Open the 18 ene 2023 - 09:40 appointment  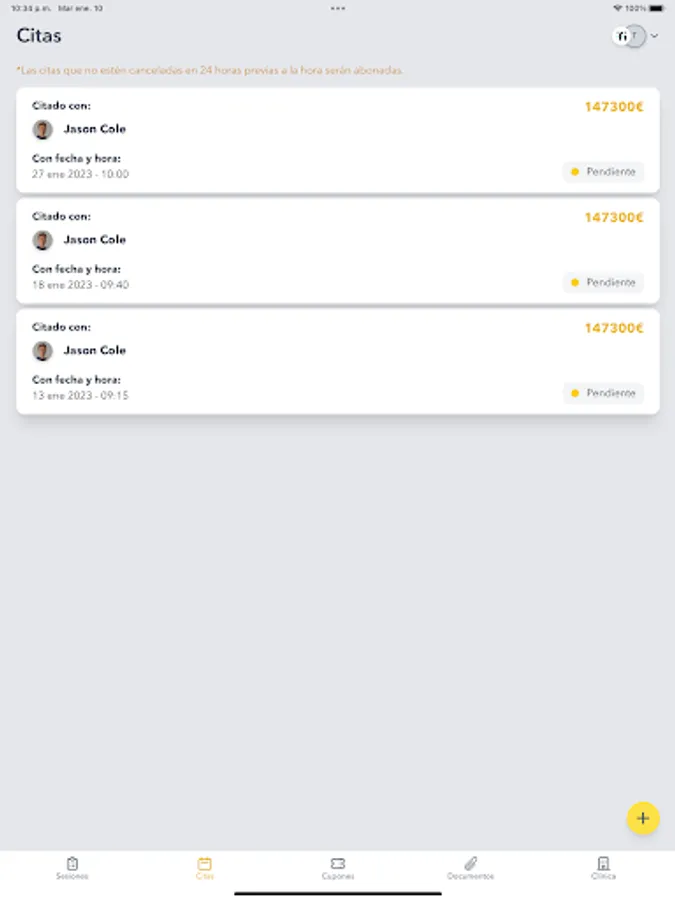coord(80,285)
